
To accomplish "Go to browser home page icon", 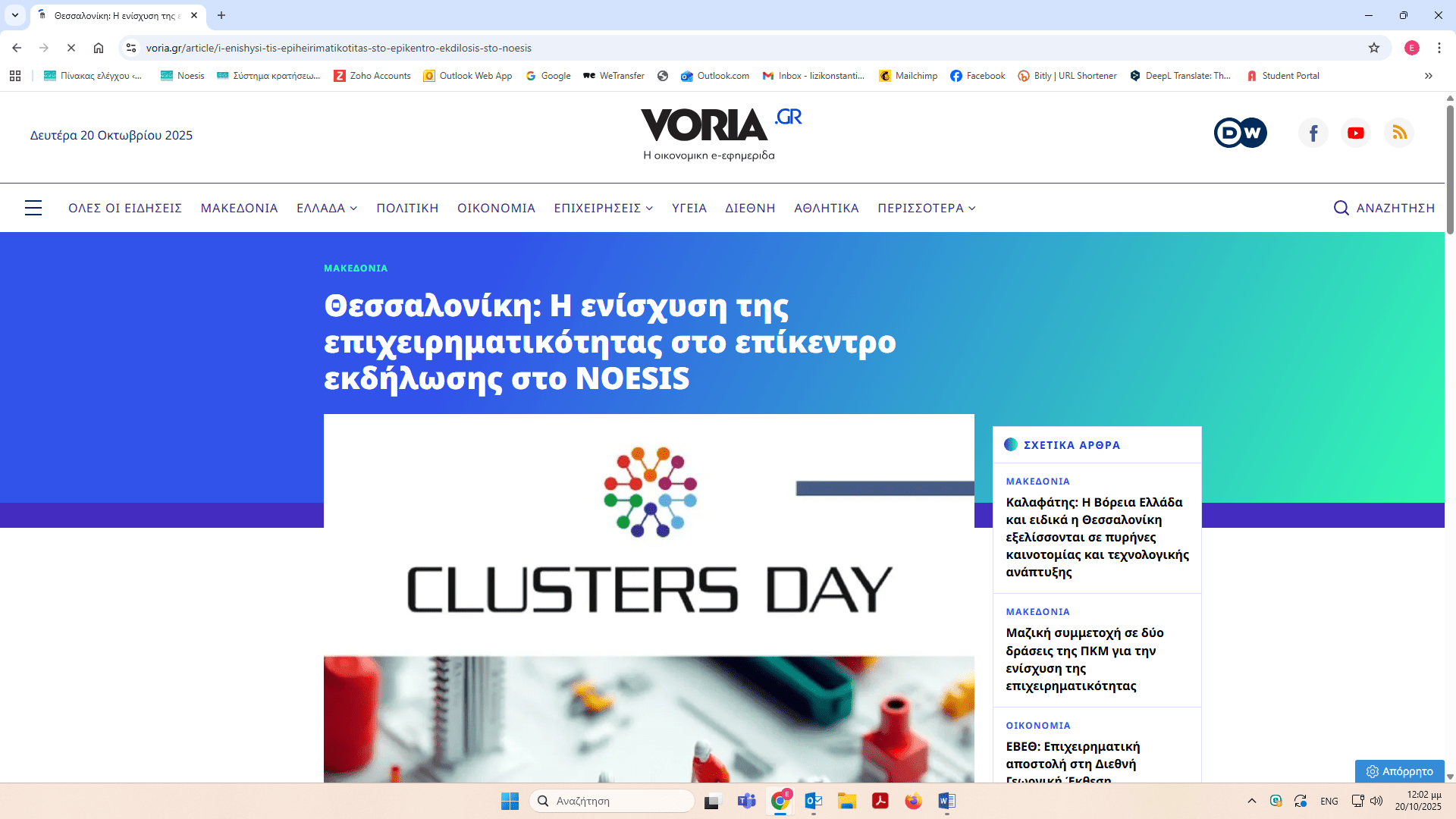I will point(99,48).
